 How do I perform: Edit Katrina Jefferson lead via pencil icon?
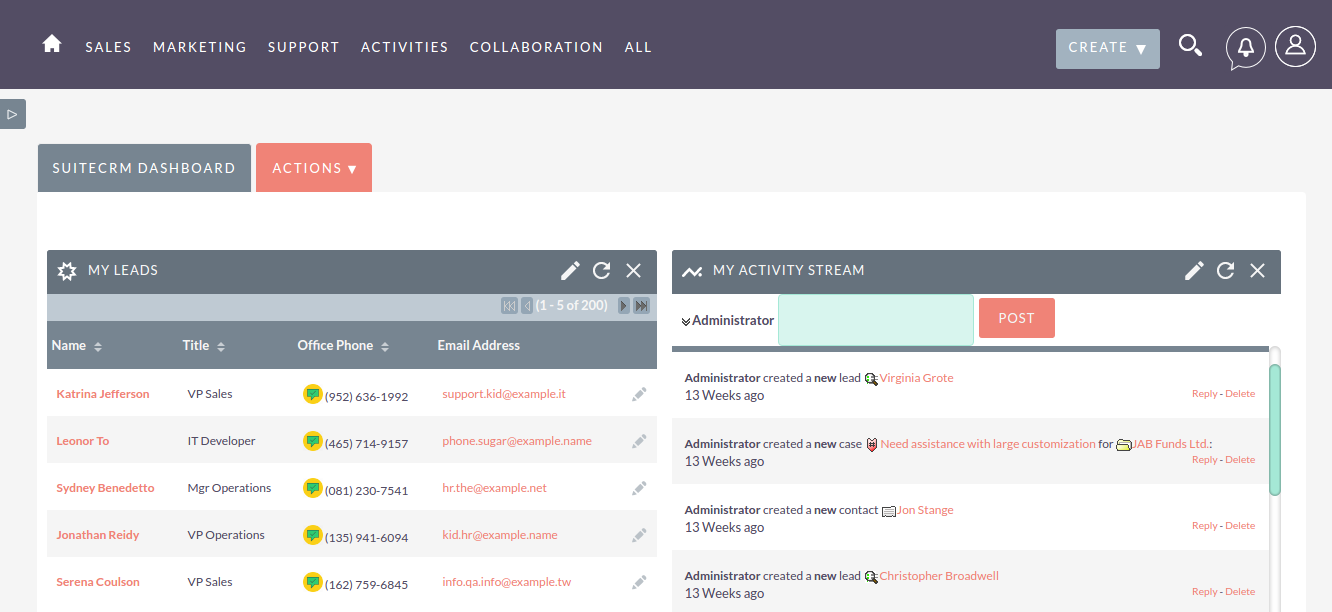(x=640, y=395)
